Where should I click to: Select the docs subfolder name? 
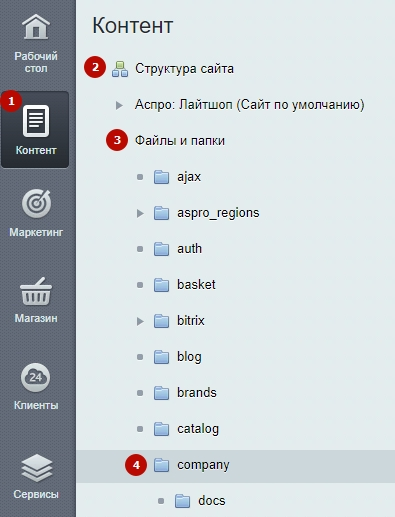coord(212,501)
